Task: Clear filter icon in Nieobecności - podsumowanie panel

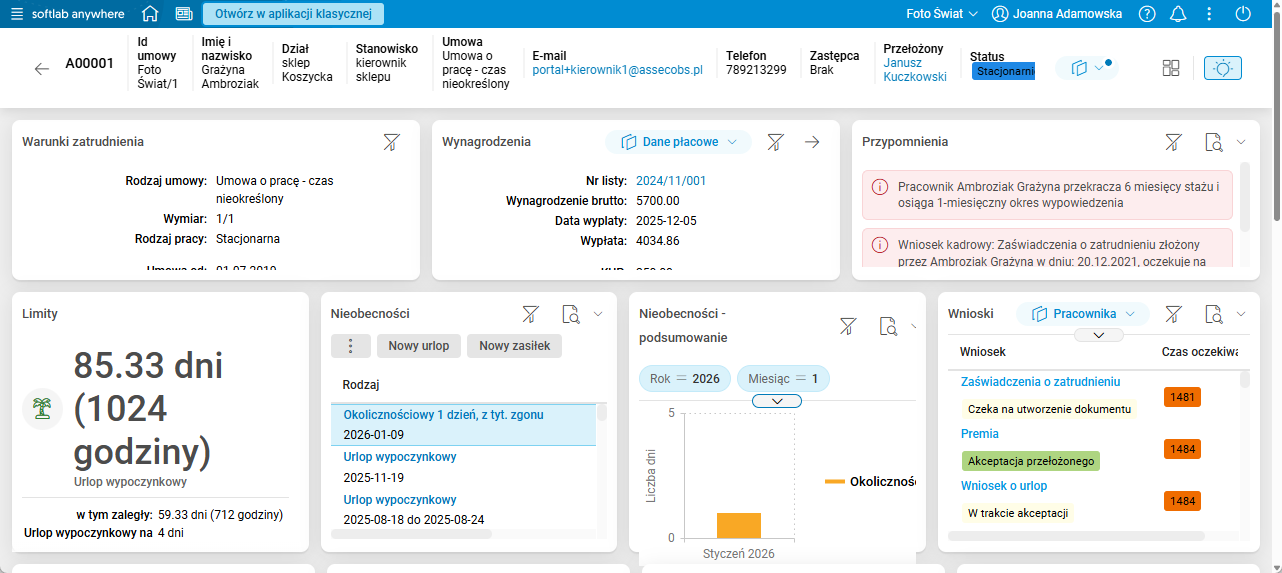Action: pos(847,326)
